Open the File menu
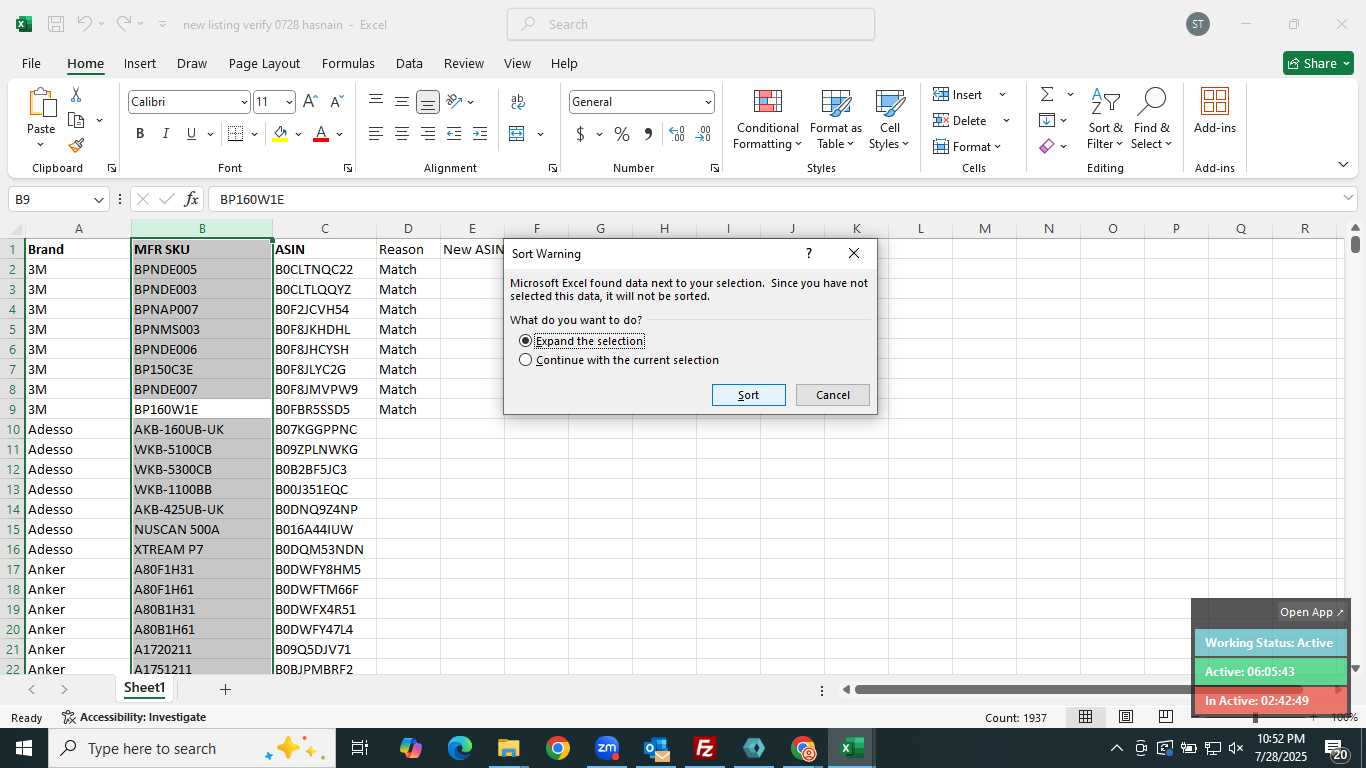This screenshot has width=1366, height=768. (31, 63)
